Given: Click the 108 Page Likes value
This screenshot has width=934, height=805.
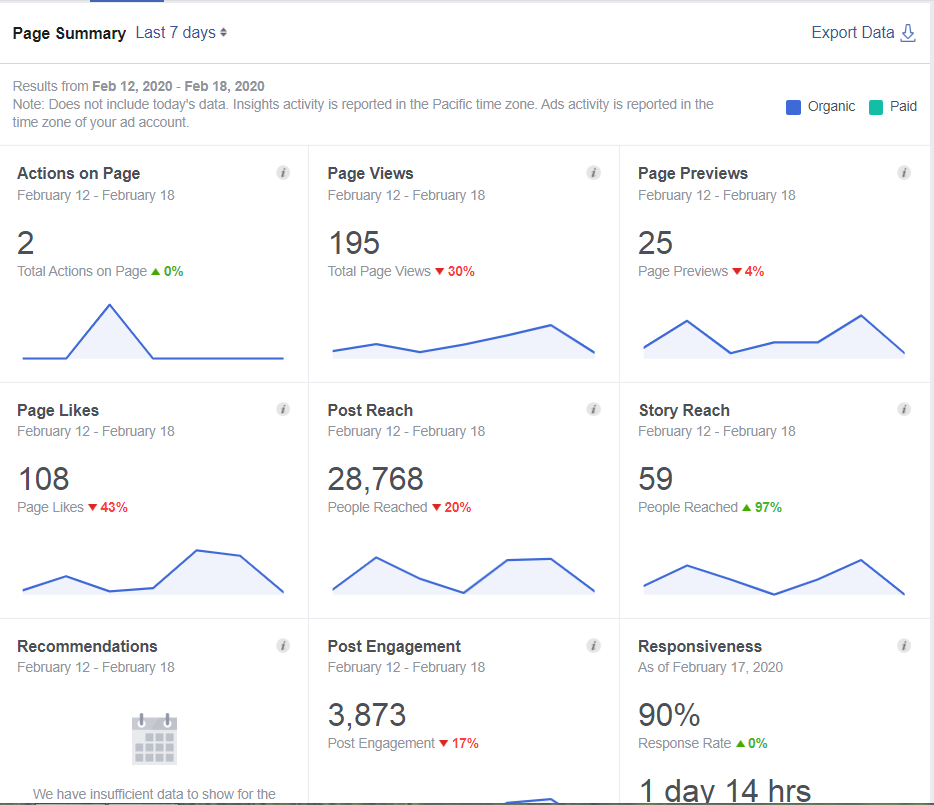Looking at the screenshot, I should pyautogui.click(x=43, y=479).
